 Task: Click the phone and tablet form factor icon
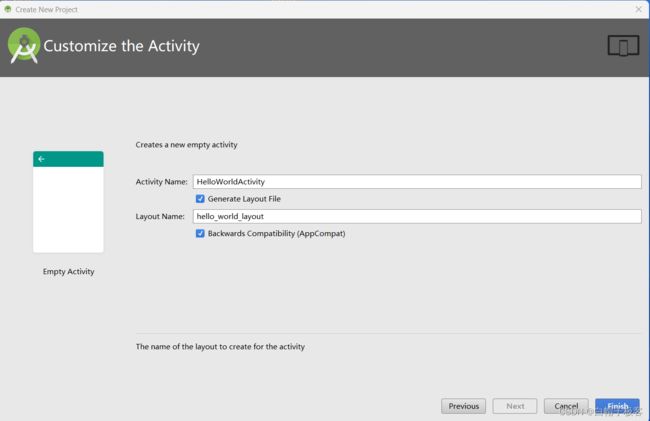coord(623,46)
